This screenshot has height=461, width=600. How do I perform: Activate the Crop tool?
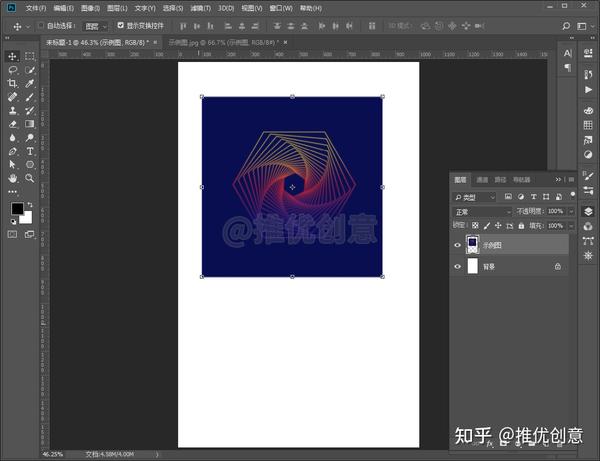coord(12,83)
